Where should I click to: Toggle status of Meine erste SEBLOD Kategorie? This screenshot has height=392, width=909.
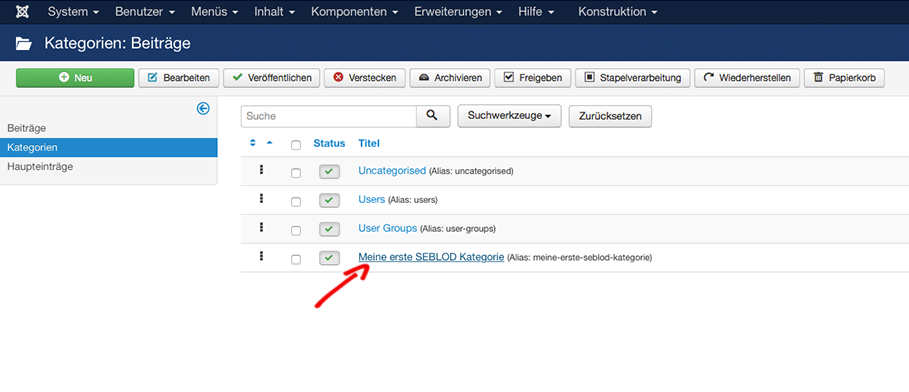[329, 258]
